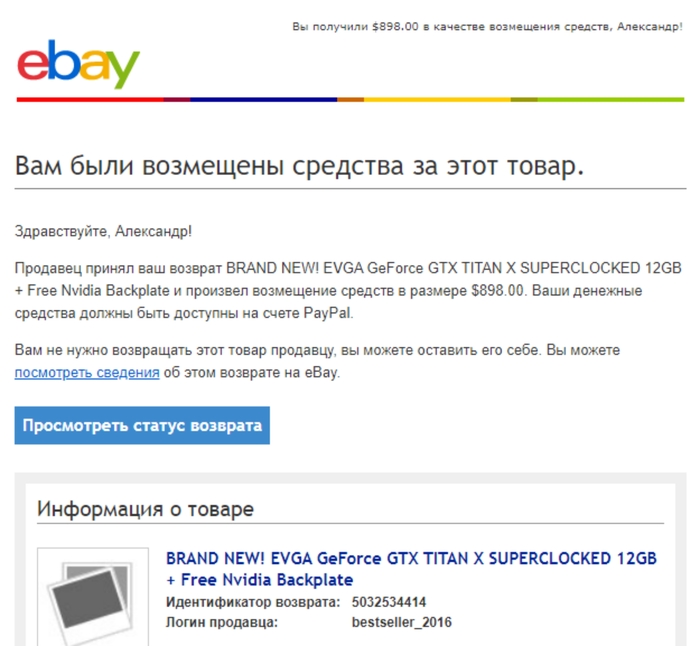
Task: Click the greeting "Здравствуйте, Александр!"
Action: pyautogui.click(x=103, y=231)
